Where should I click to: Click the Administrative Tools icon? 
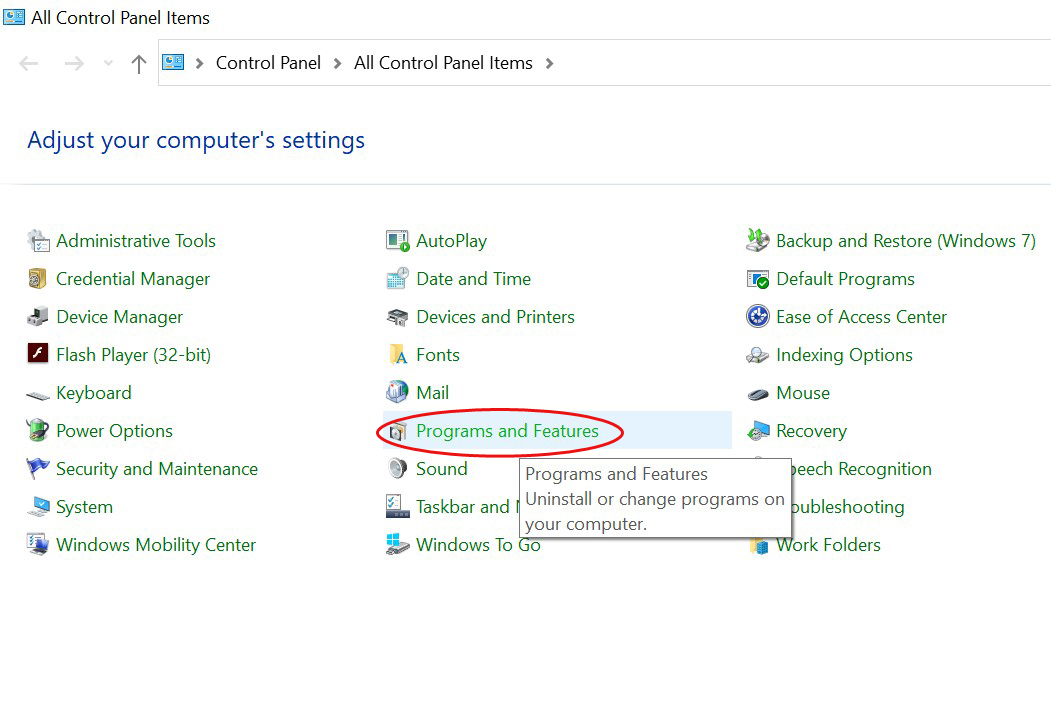[38, 241]
